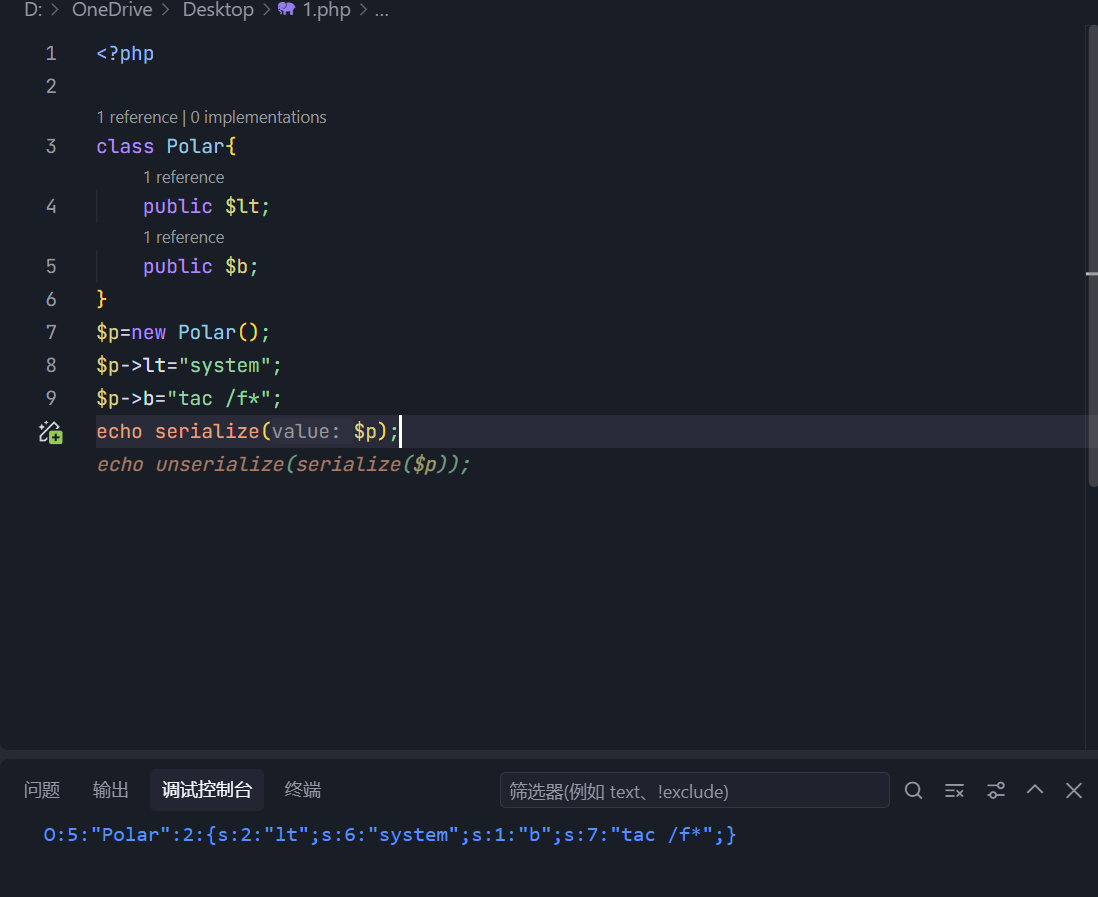Click the D: breadcrumb root
Screen dimensions: 1098x897
click(x=33, y=10)
